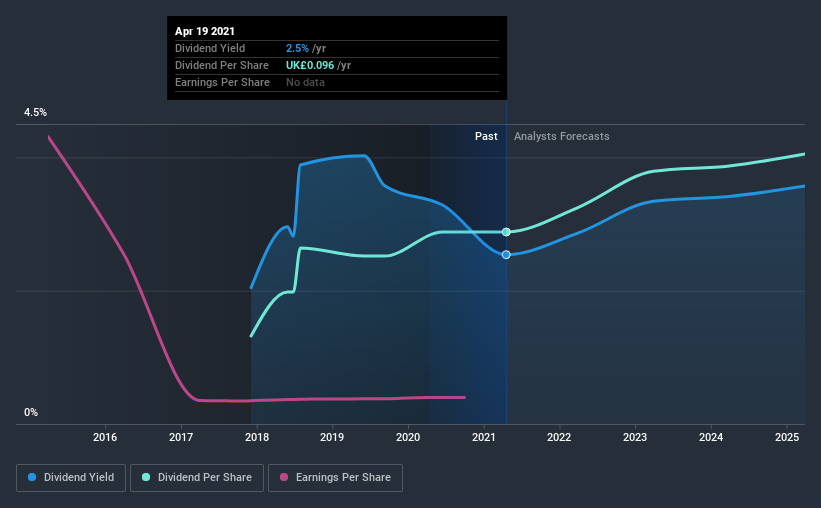Select the blue data point marker on Dividend Yield line
This screenshot has width=821, height=508.
506,255
